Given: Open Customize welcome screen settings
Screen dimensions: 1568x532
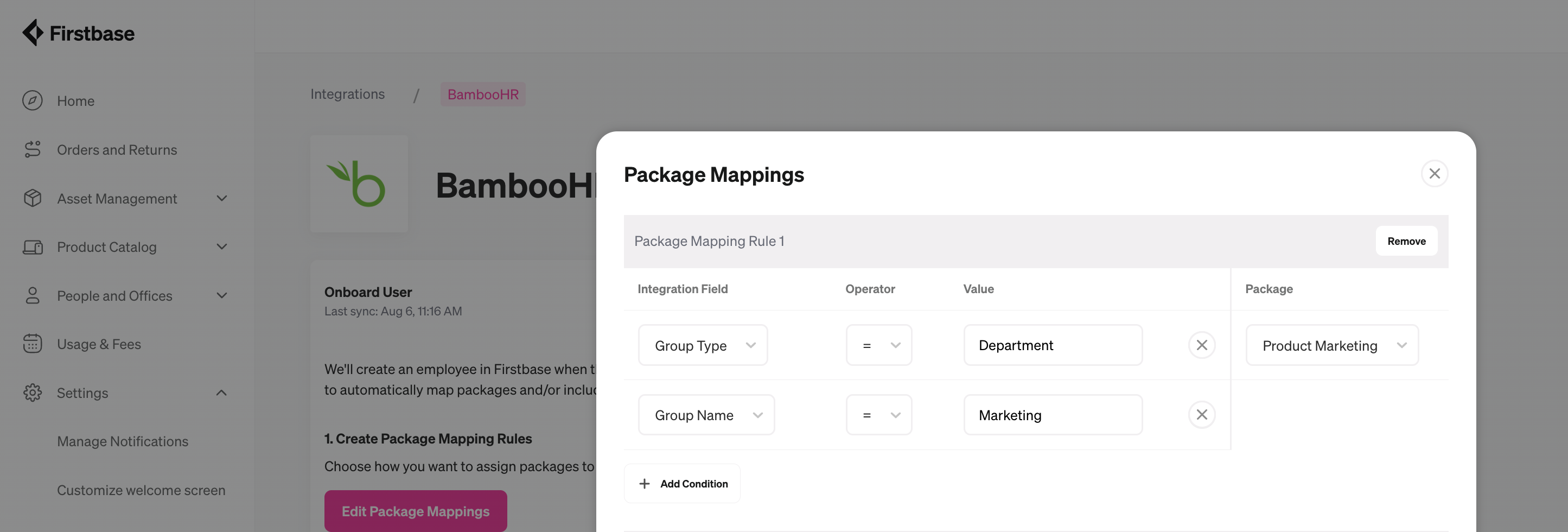Looking at the screenshot, I should 141,490.
